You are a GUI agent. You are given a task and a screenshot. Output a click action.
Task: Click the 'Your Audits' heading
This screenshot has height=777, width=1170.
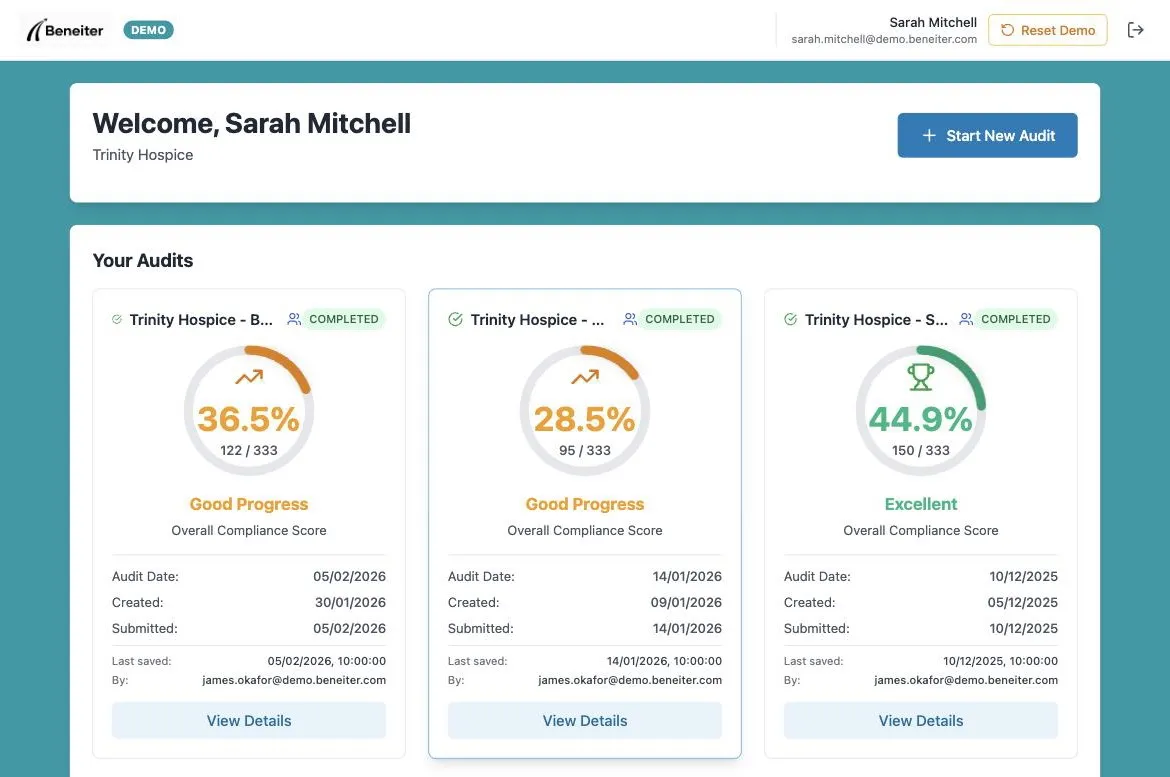[x=143, y=260]
